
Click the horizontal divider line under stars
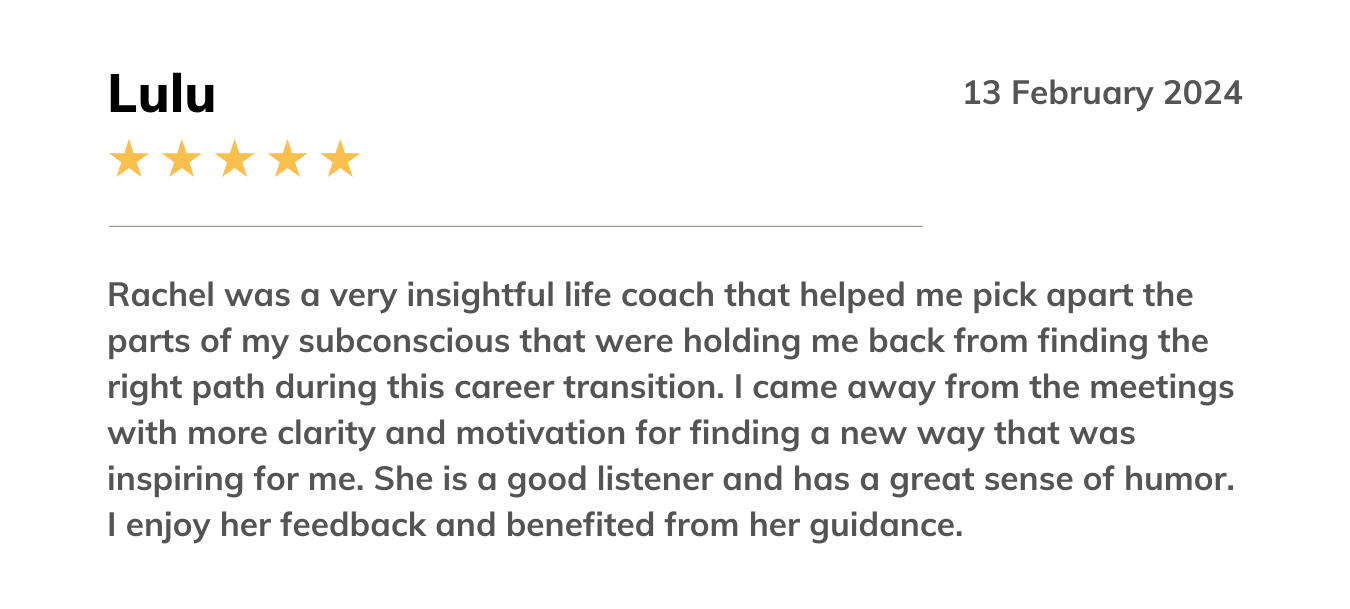[x=515, y=226]
